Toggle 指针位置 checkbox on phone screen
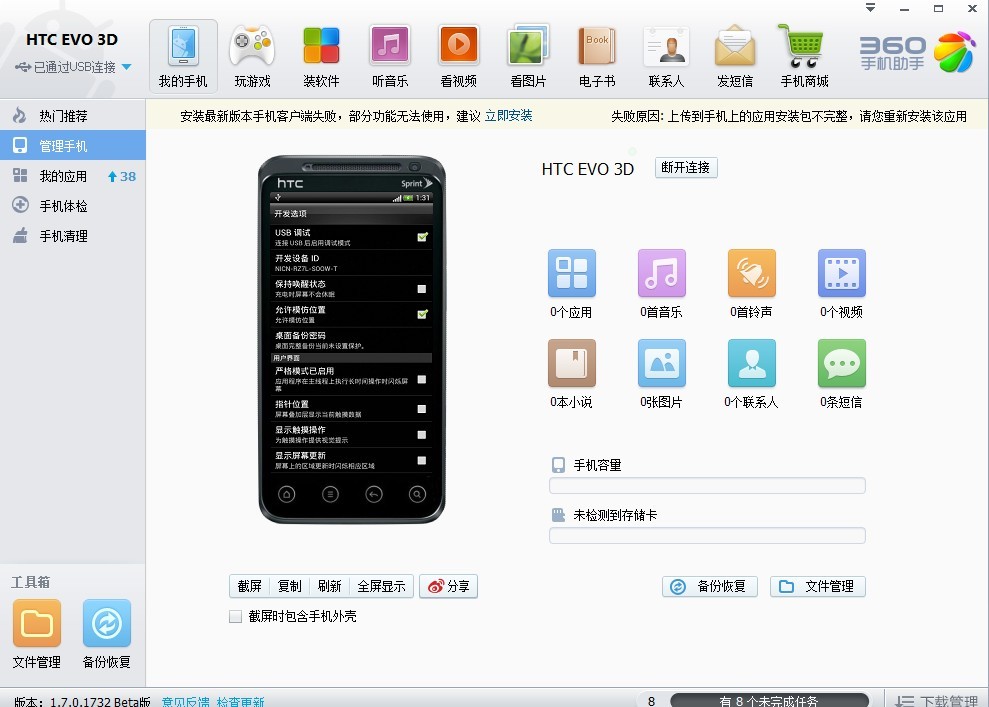This screenshot has width=989, height=707. coord(422,409)
